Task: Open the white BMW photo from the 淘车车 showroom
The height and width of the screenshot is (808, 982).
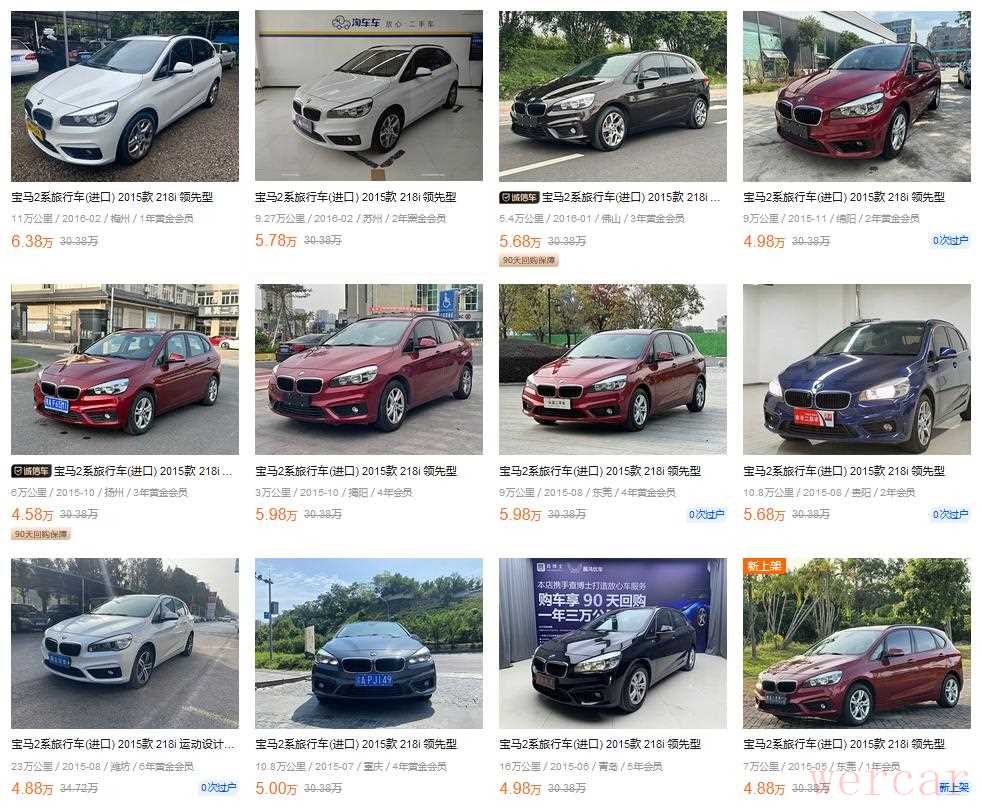Action: [369, 96]
